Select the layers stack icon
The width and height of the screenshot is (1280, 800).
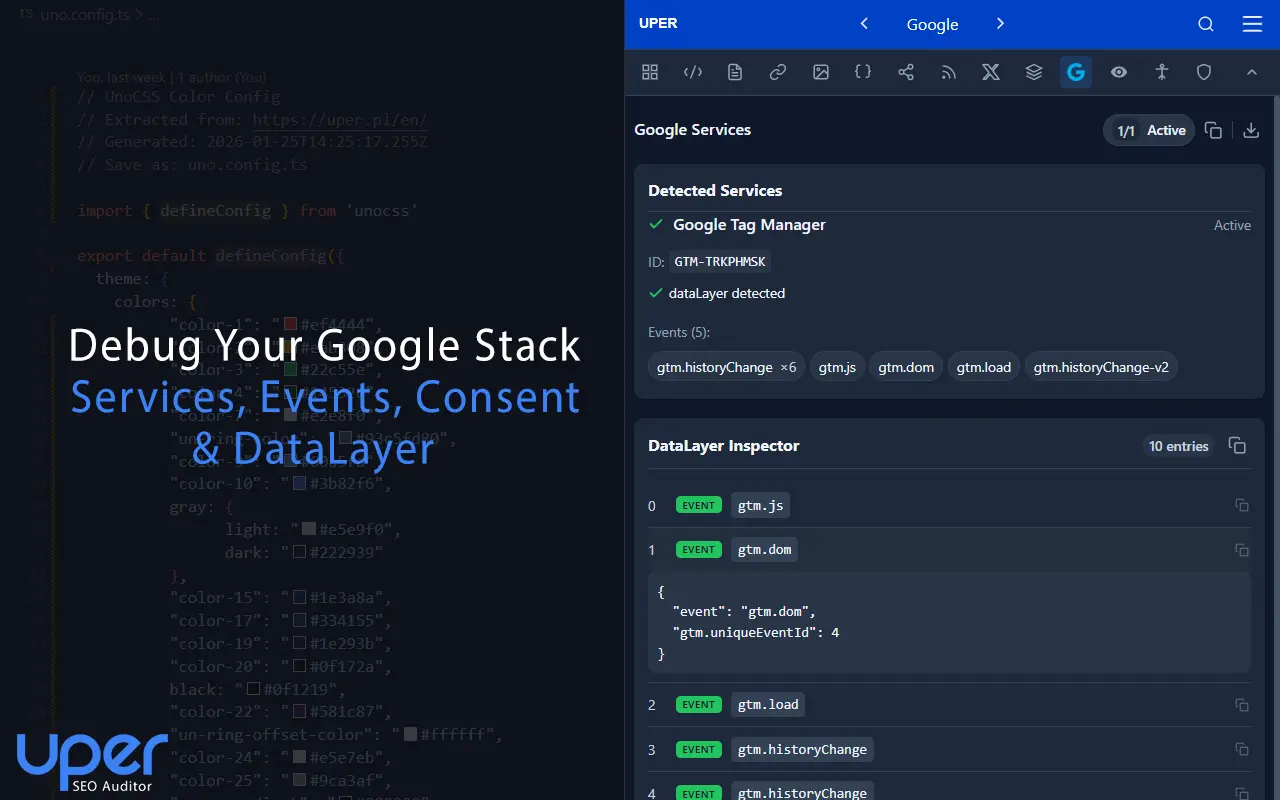[1034, 72]
